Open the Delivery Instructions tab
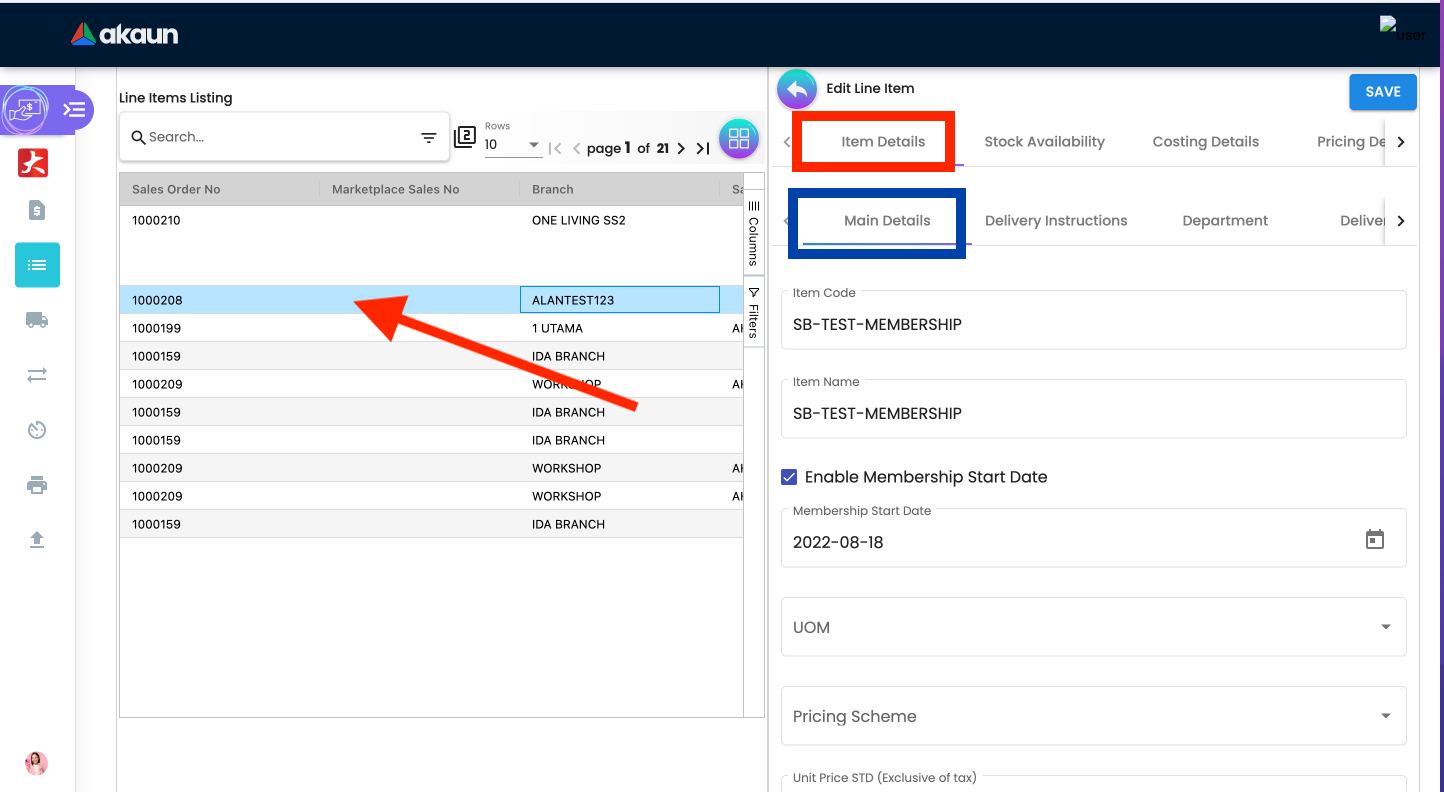Screen dimensions: 1444x792 (x=1055, y=221)
